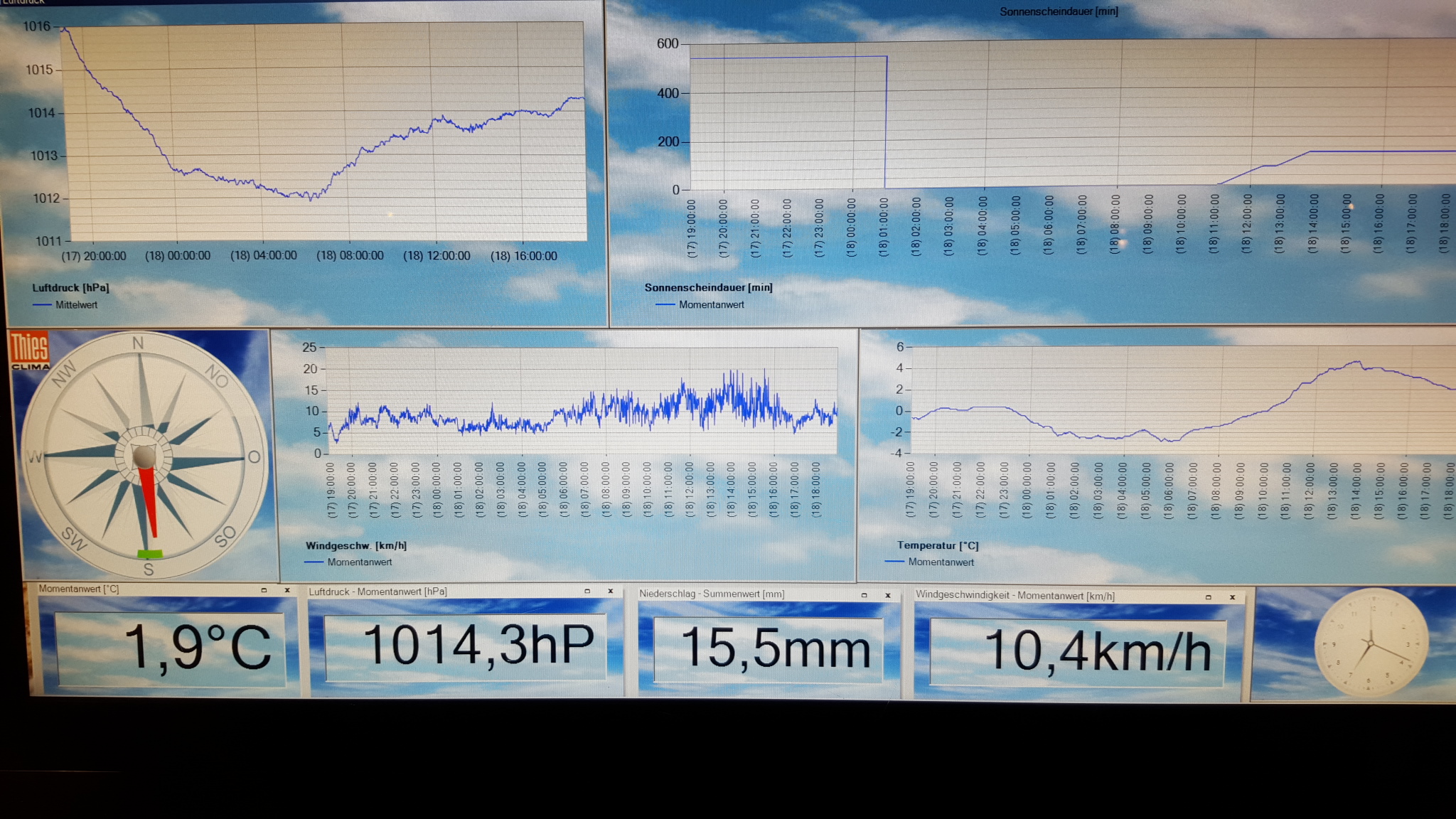Maximize the Windgeschwindigkeit Momentanwert window
Viewport: 1456px width, 819px height.
click(x=1208, y=597)
